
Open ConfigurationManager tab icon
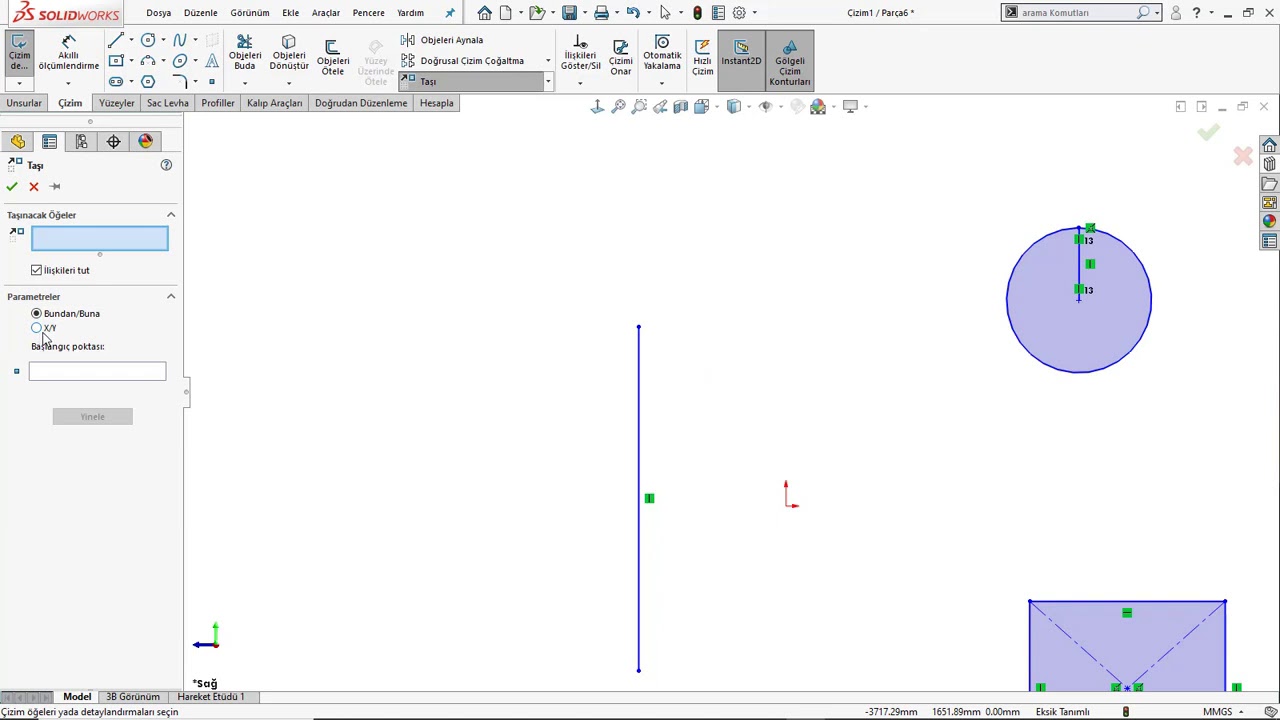pyautogui.click(x=81, y=142)
